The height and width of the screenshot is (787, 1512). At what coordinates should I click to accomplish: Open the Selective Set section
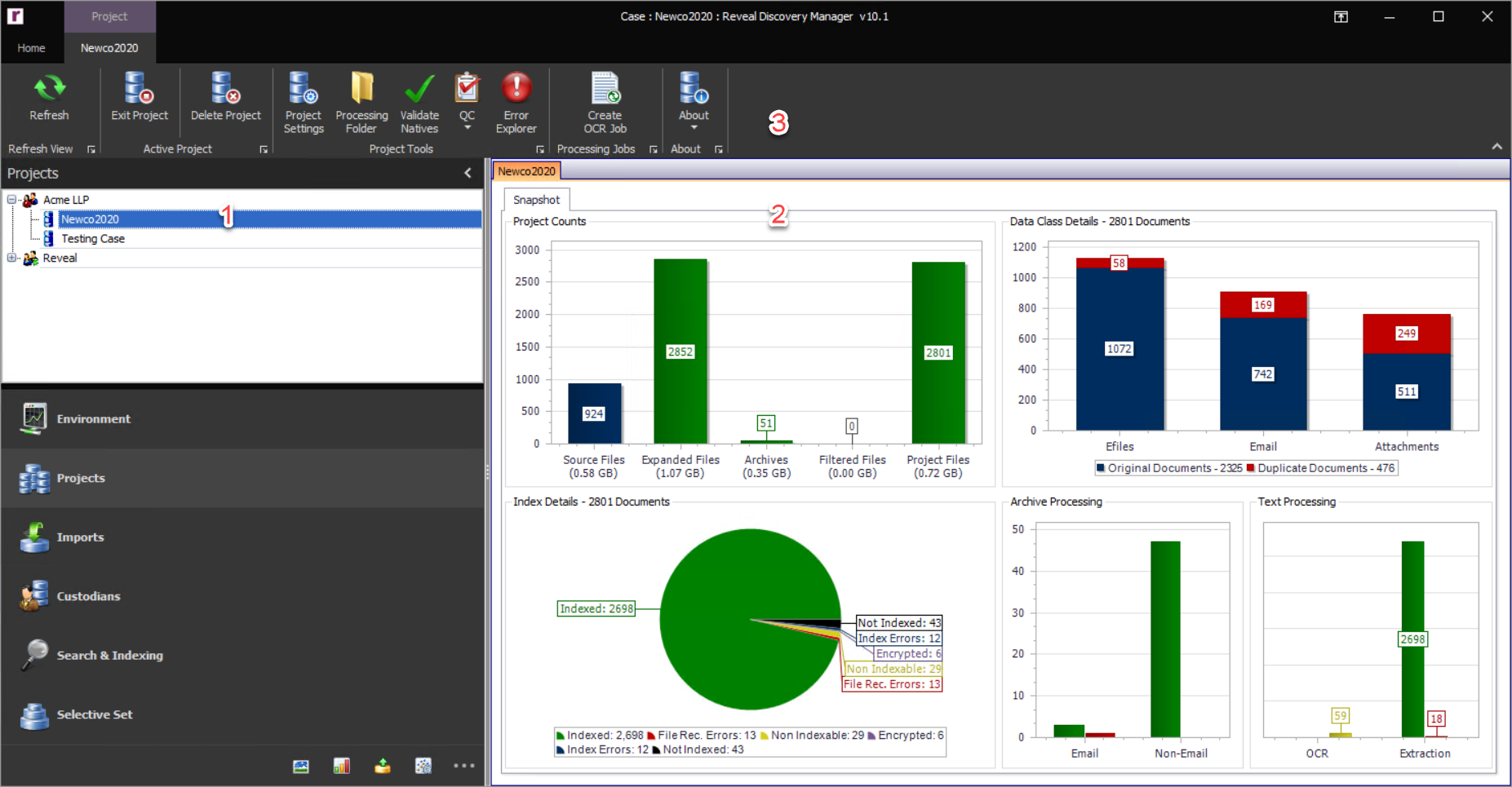[x=242, y=714]
